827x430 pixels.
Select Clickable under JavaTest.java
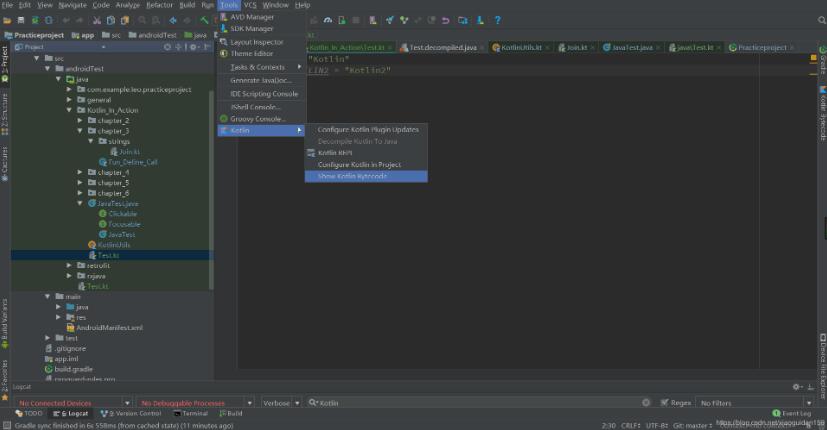[x=122, y=214]
